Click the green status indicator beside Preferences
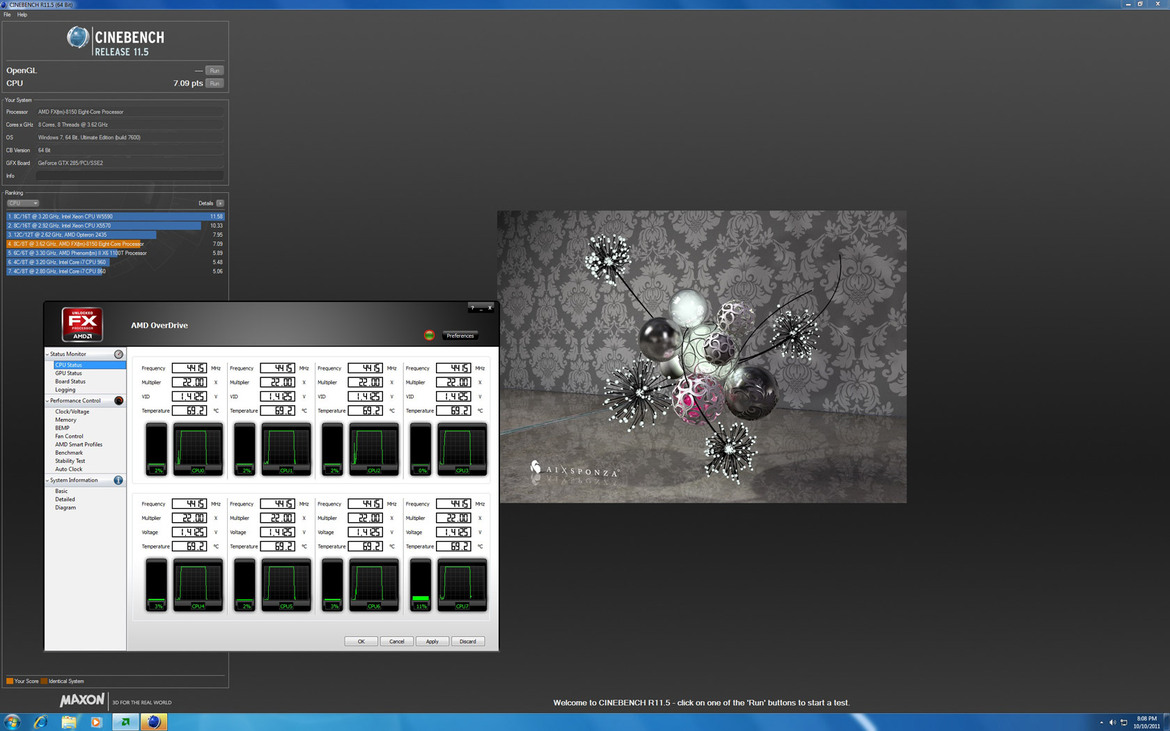Image resolution: width=1170 pixels, height=731 pixels. tap(429, 335)
